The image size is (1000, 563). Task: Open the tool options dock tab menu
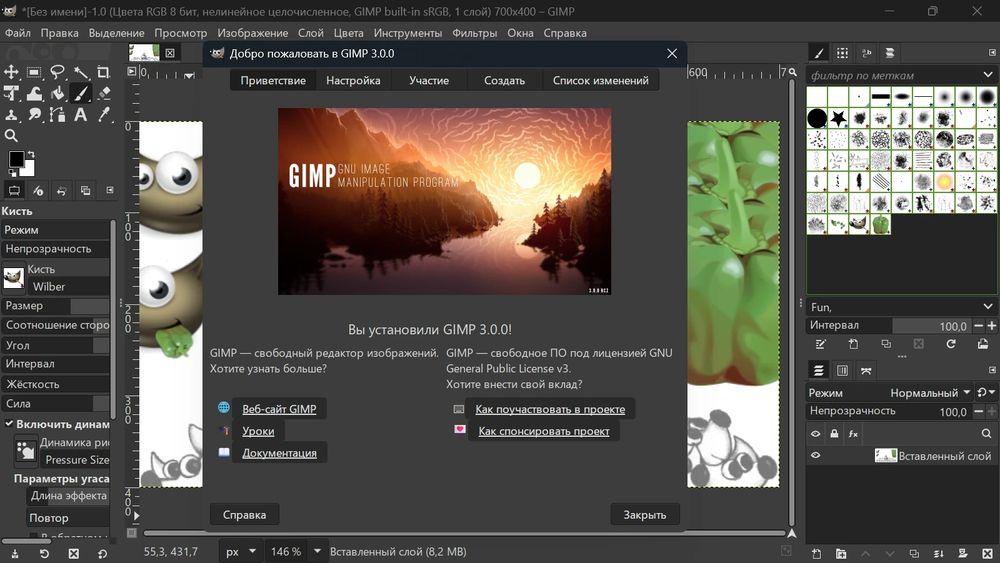[110, 191]
